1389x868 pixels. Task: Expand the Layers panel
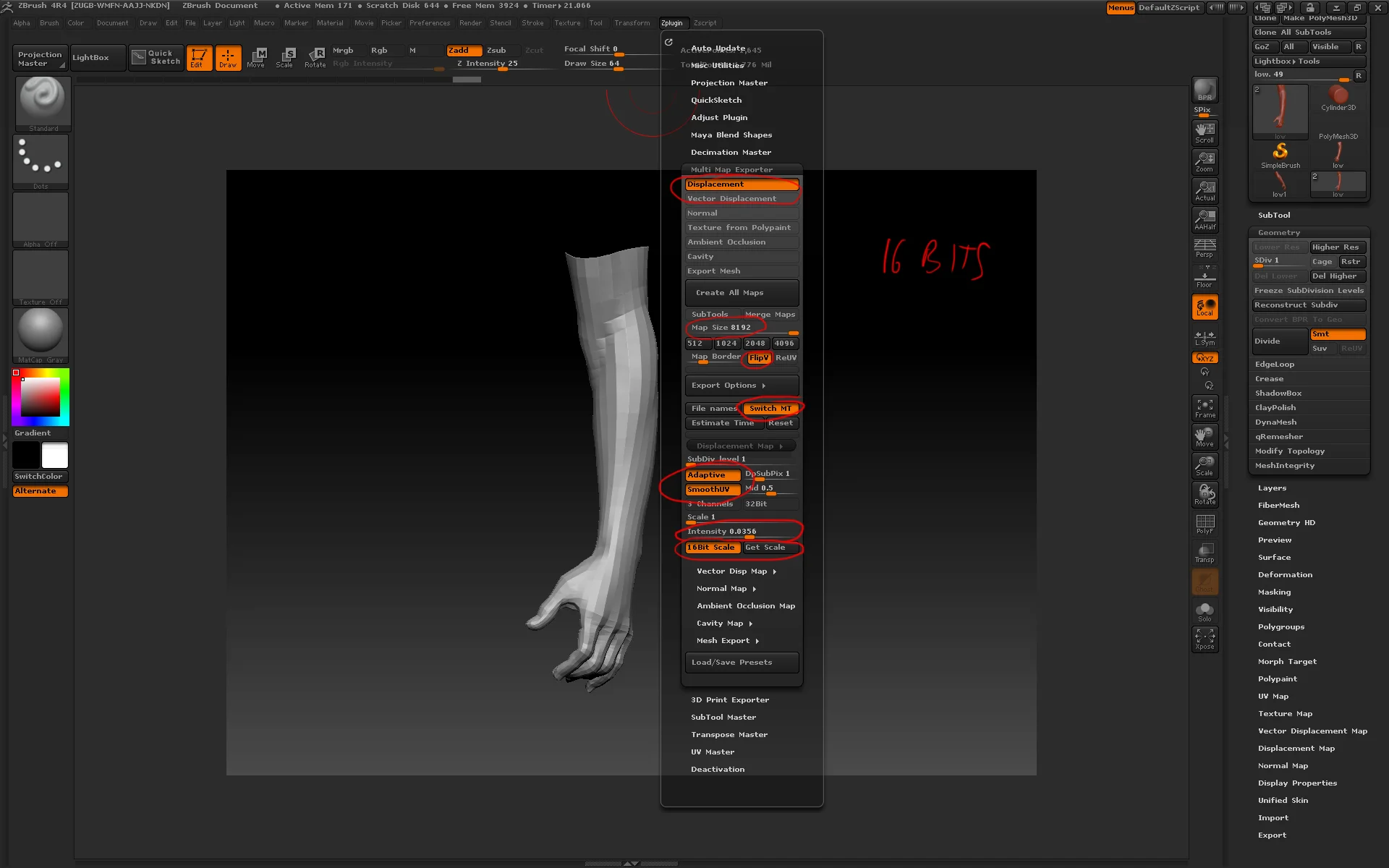(1271, 488)
